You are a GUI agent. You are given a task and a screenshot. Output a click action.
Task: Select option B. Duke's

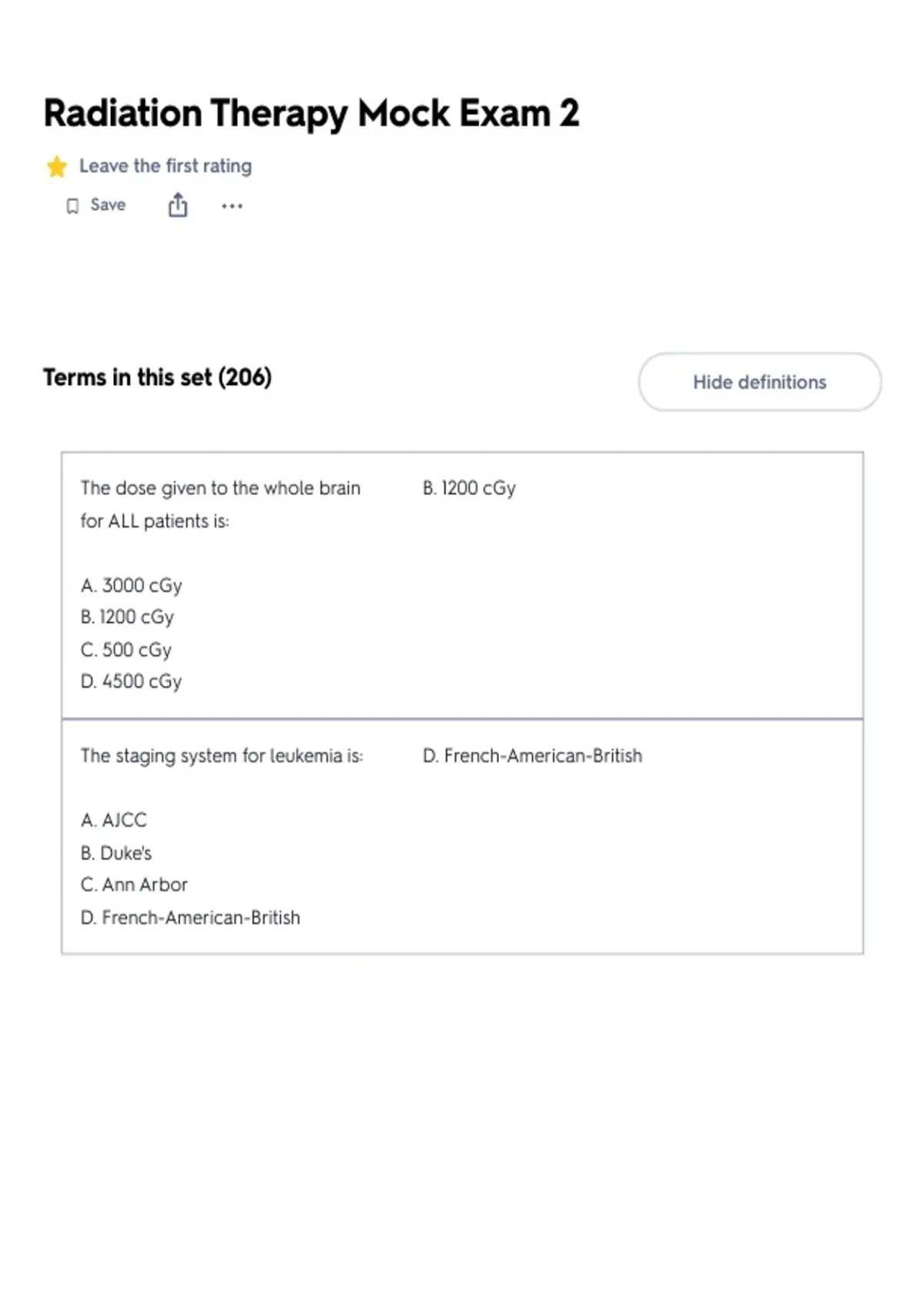click(x=116, y=853)
